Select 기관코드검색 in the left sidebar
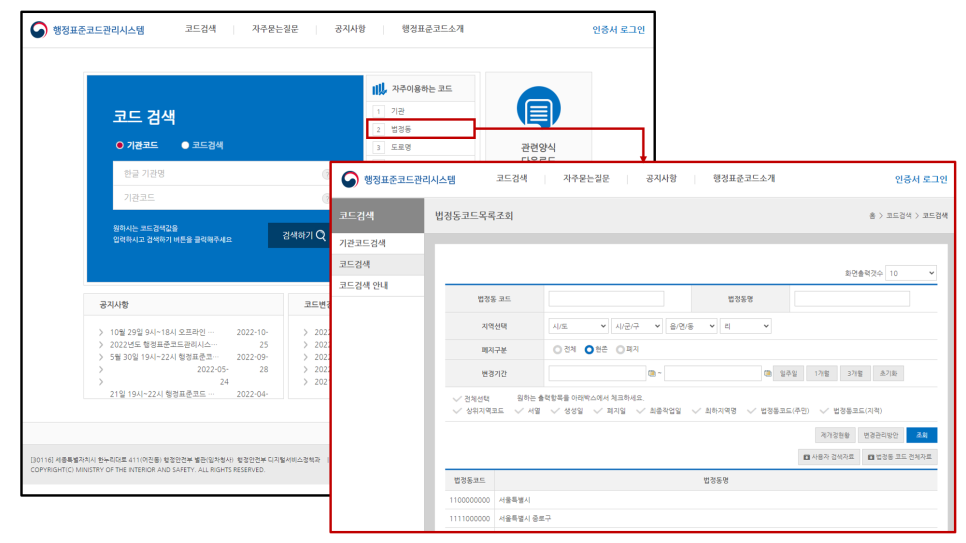The width and height of the screenshot is (966, 543). click(378, 243)
